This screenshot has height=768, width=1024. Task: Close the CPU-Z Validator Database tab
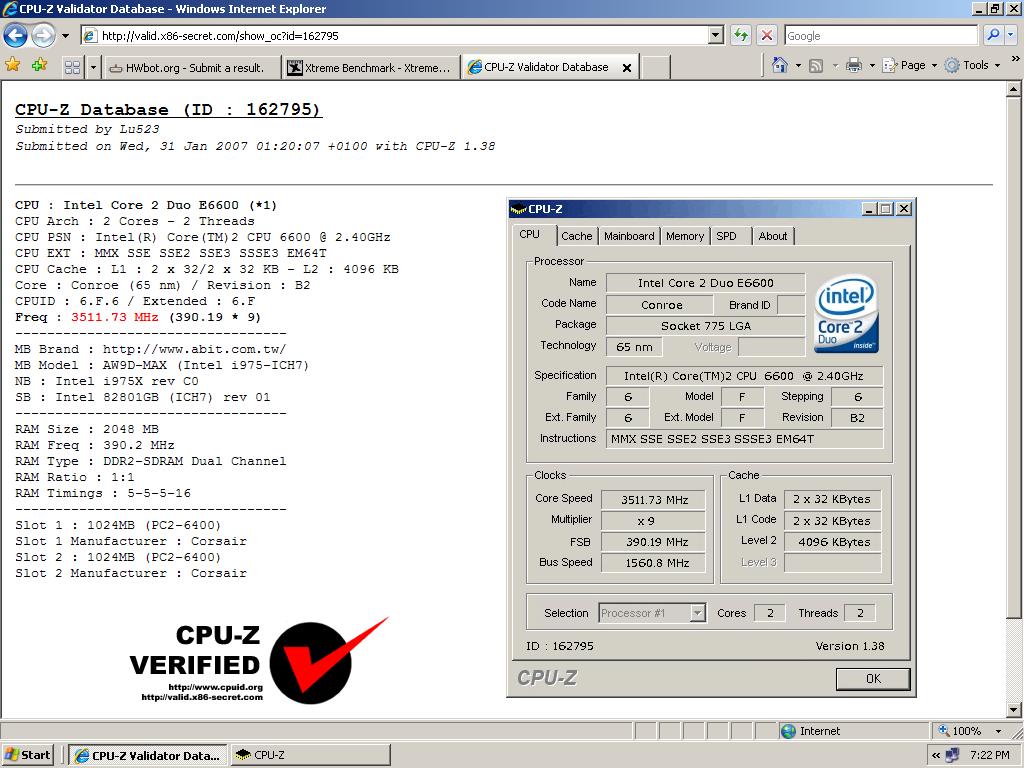(x=626, y=67)
